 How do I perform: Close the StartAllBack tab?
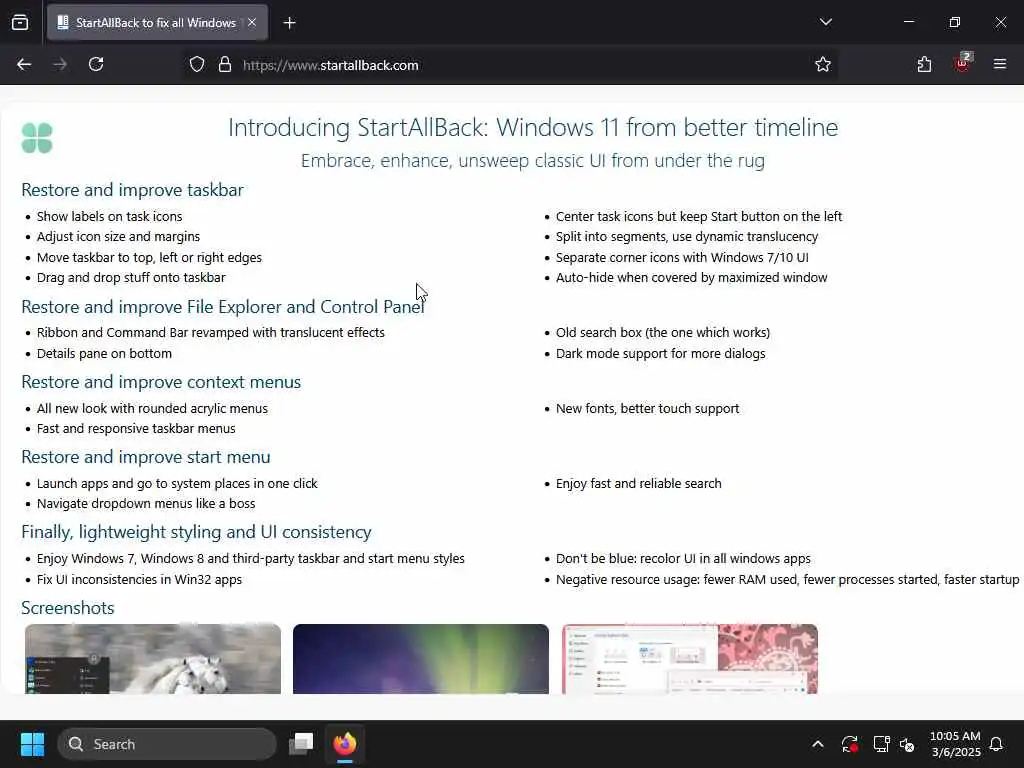pos(252,22)
